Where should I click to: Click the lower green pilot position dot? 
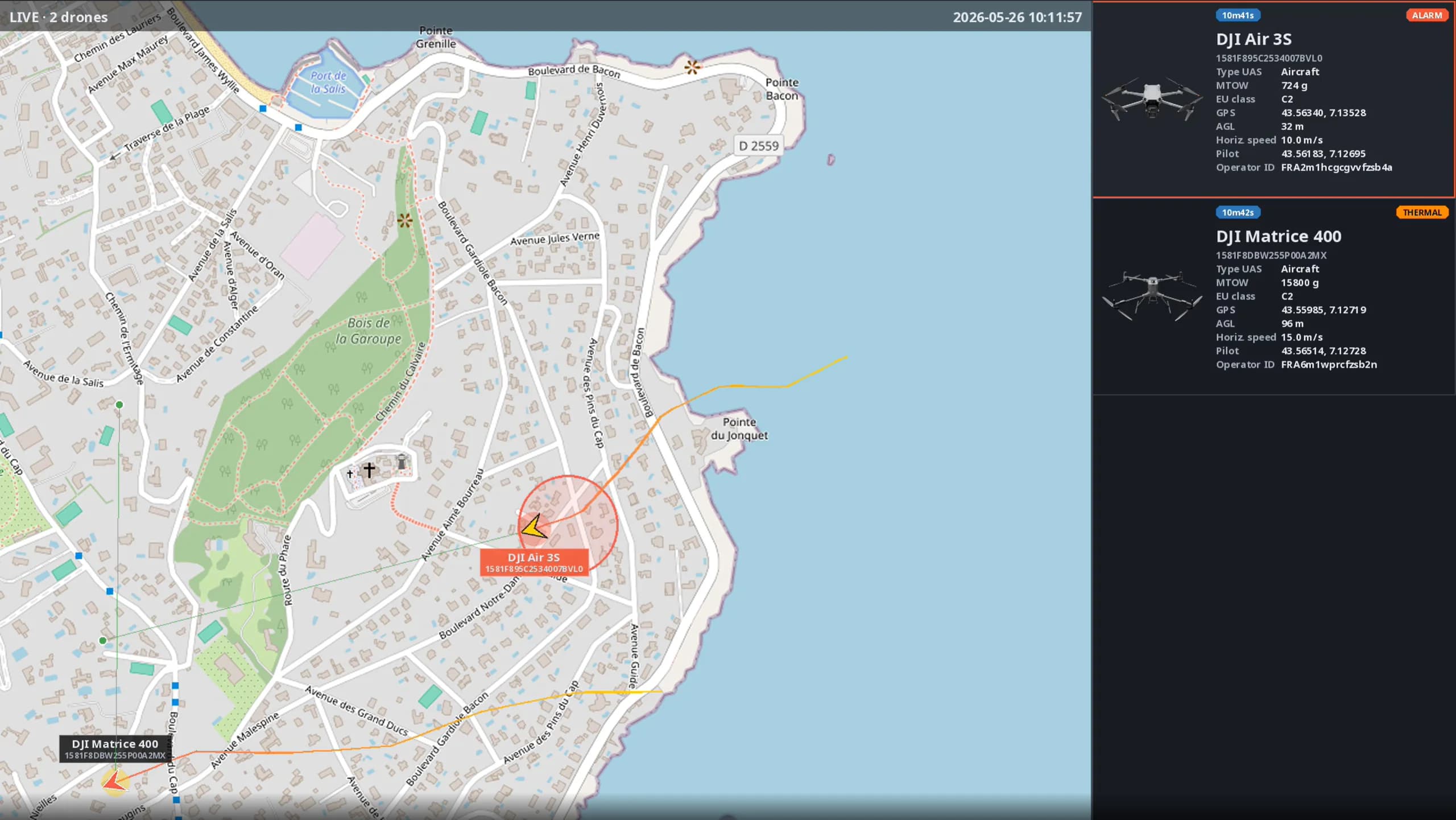point(103,640)
